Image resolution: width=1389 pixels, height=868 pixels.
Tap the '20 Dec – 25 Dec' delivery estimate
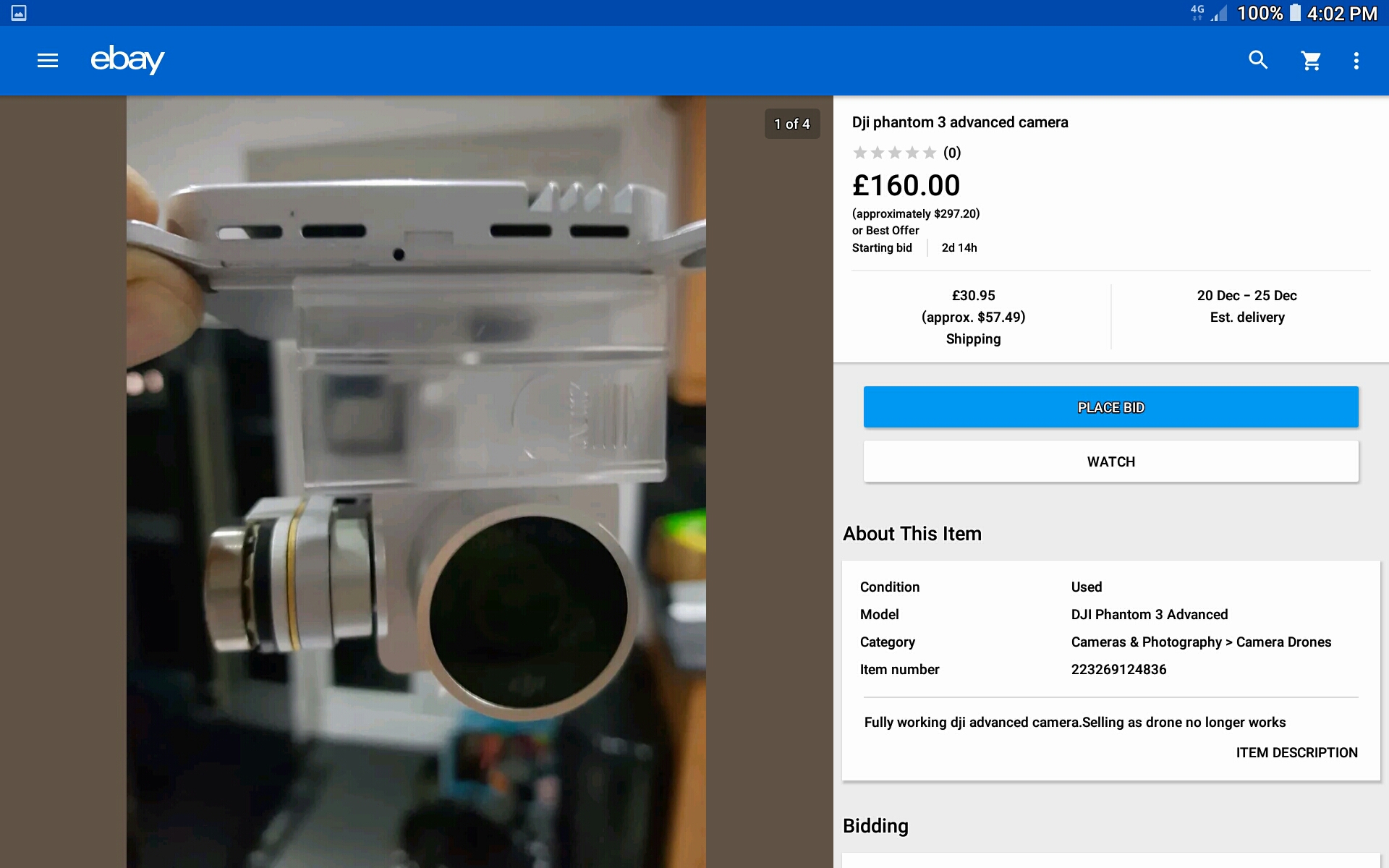click(x=1247, y=295)
